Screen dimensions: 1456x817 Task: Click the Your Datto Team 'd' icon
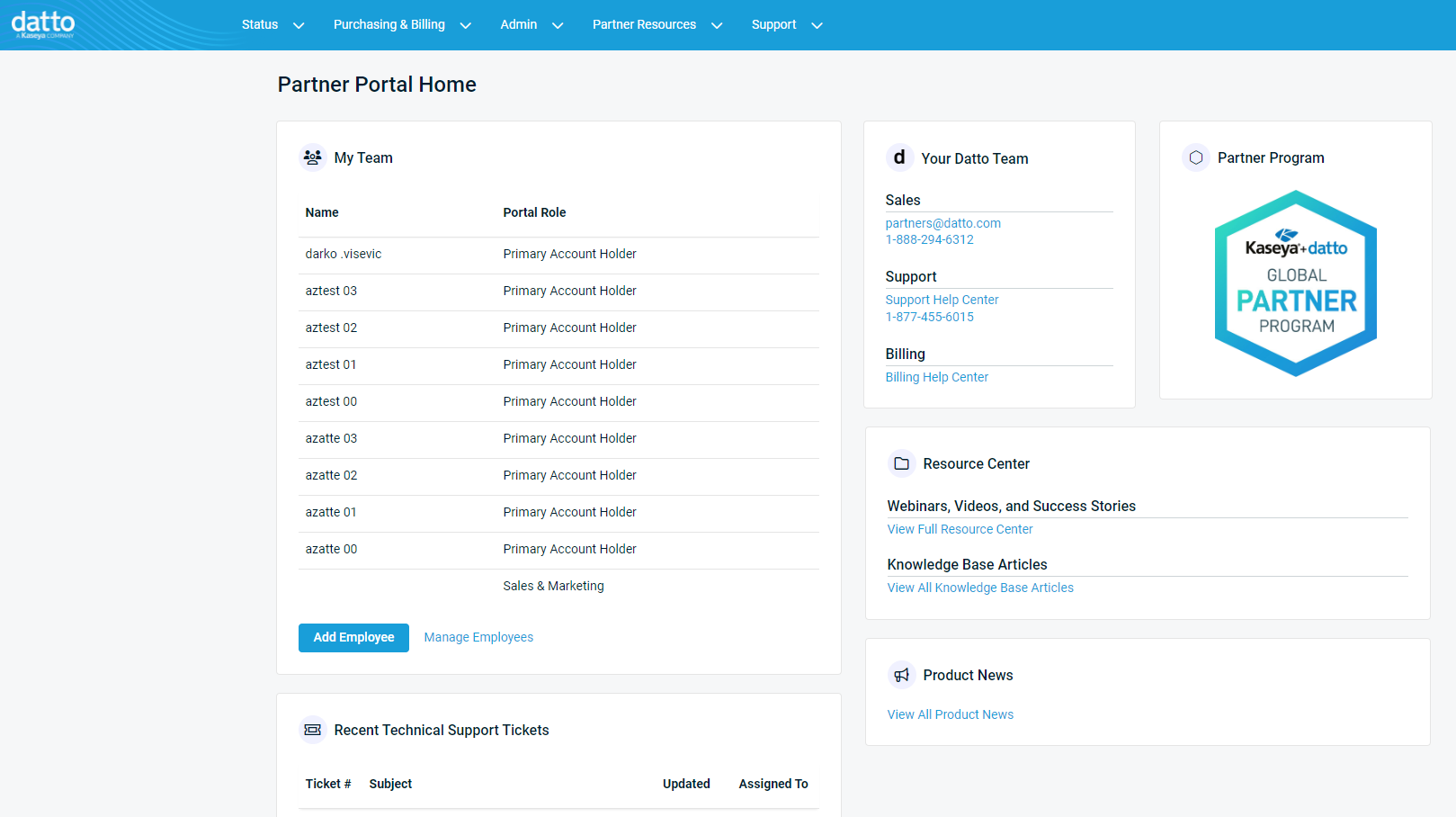click(x=899, y=157)
